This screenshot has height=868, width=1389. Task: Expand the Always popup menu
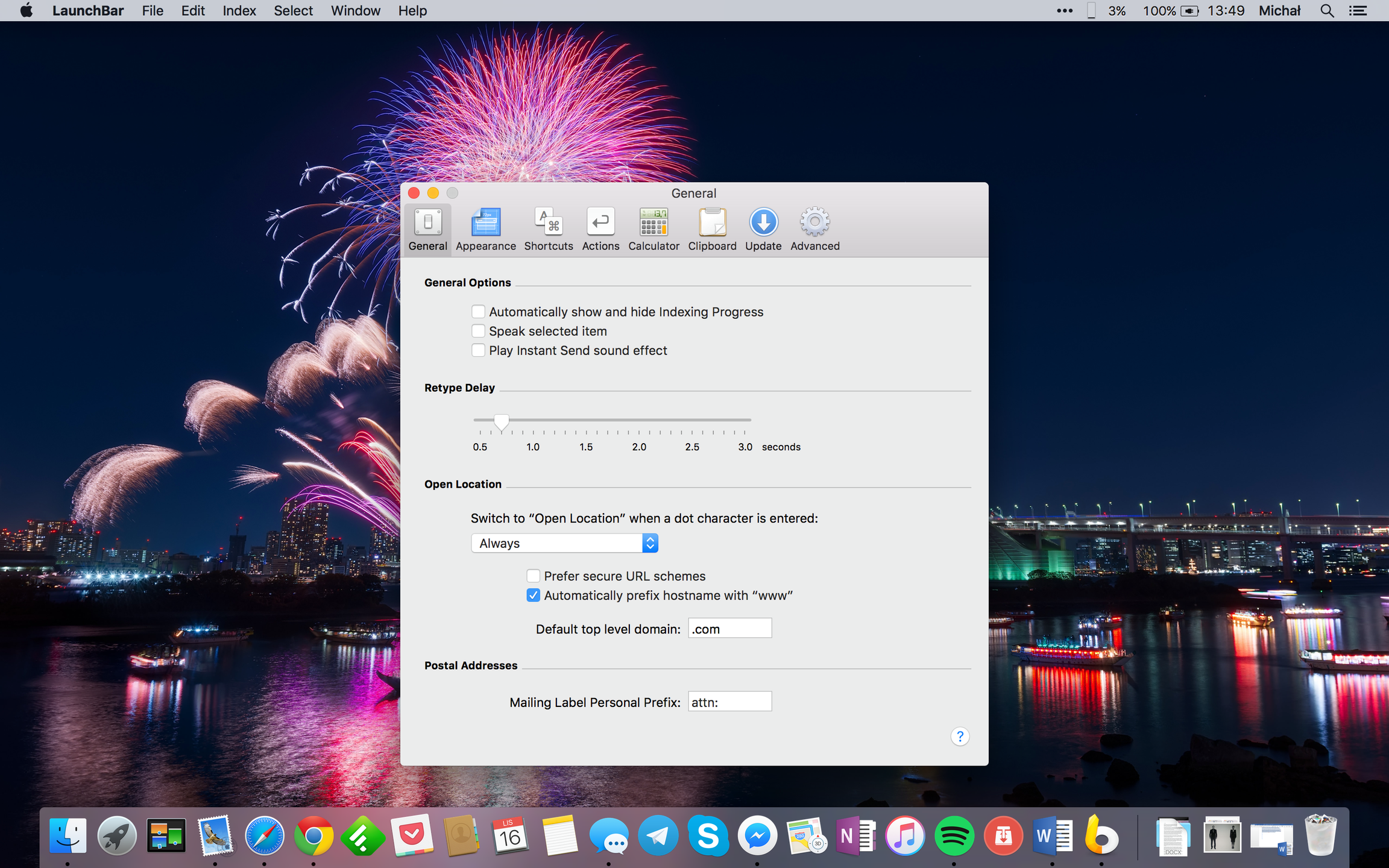coord(564,543)
